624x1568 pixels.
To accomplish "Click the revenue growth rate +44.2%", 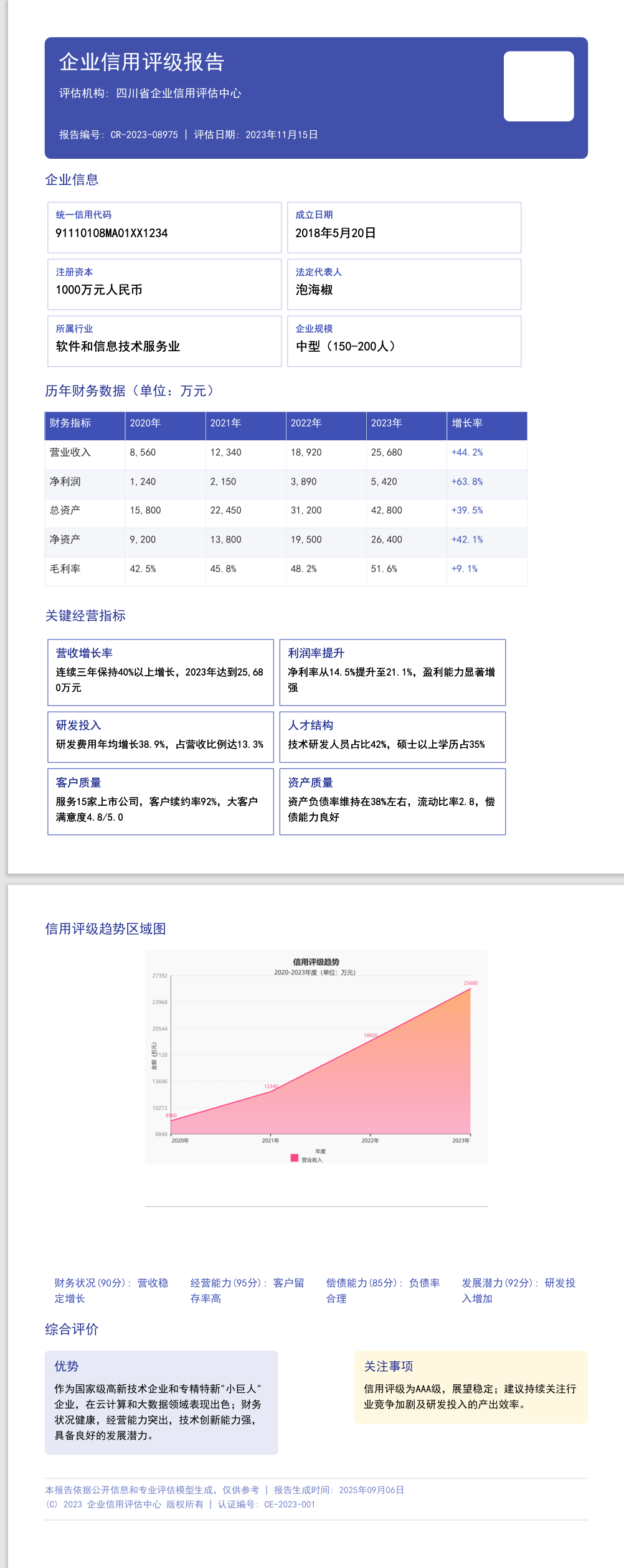I will click(467, 453).
